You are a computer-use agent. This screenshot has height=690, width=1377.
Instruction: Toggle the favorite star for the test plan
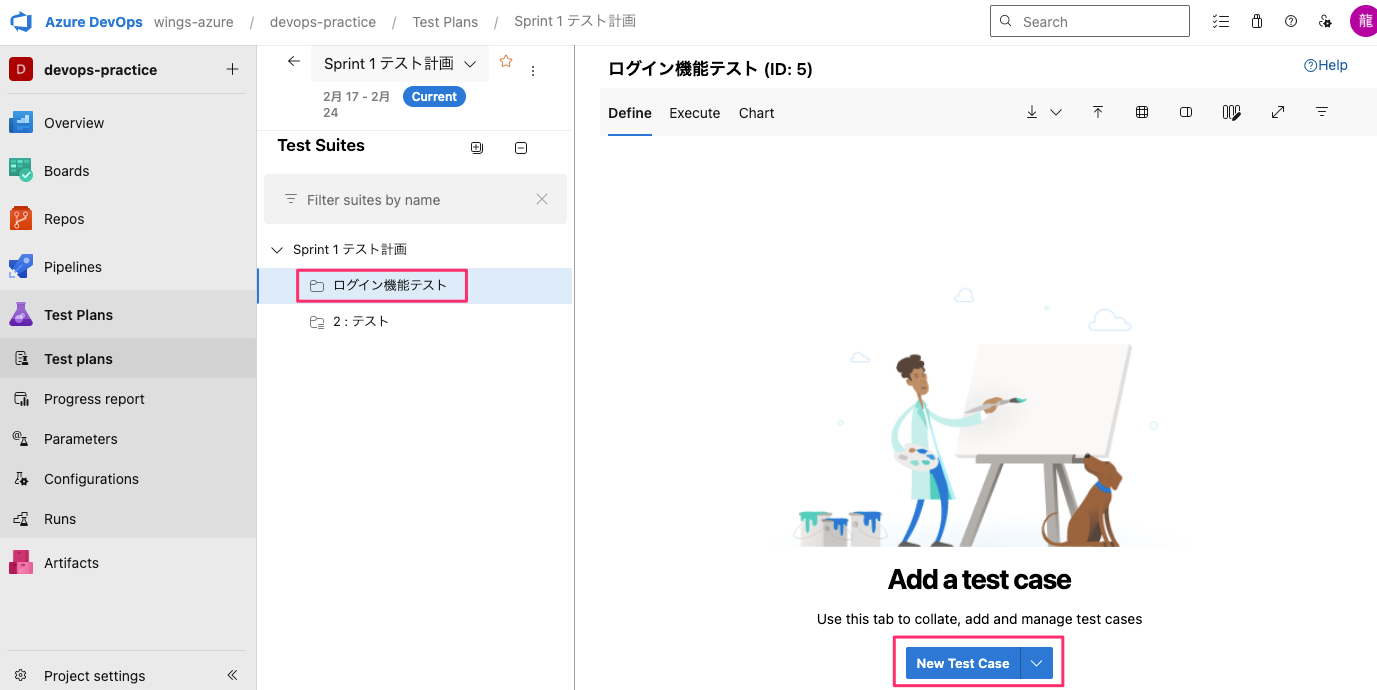[506, 62]
